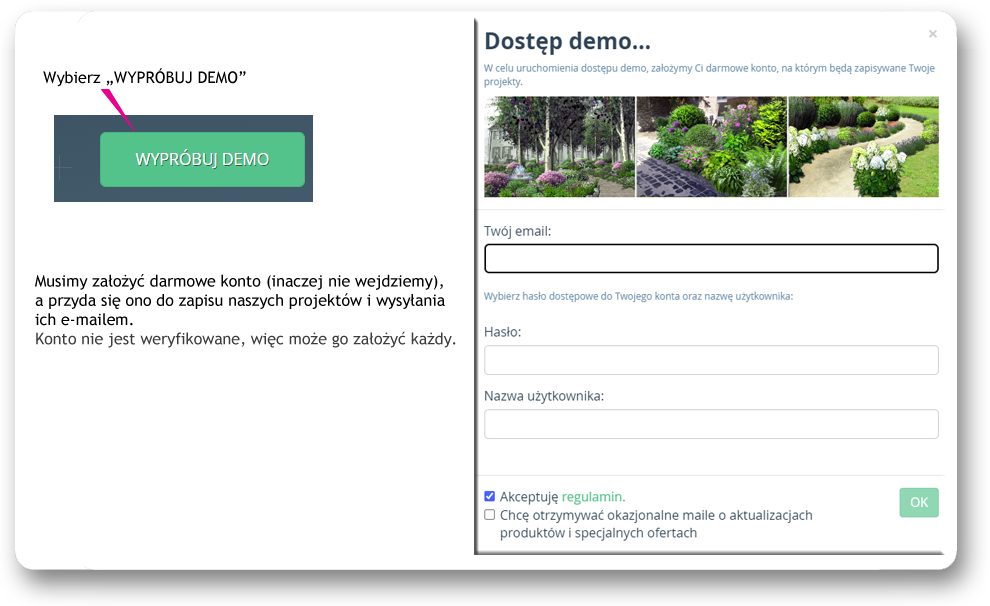Close the Dostęp demo dialog

point(932,34)
